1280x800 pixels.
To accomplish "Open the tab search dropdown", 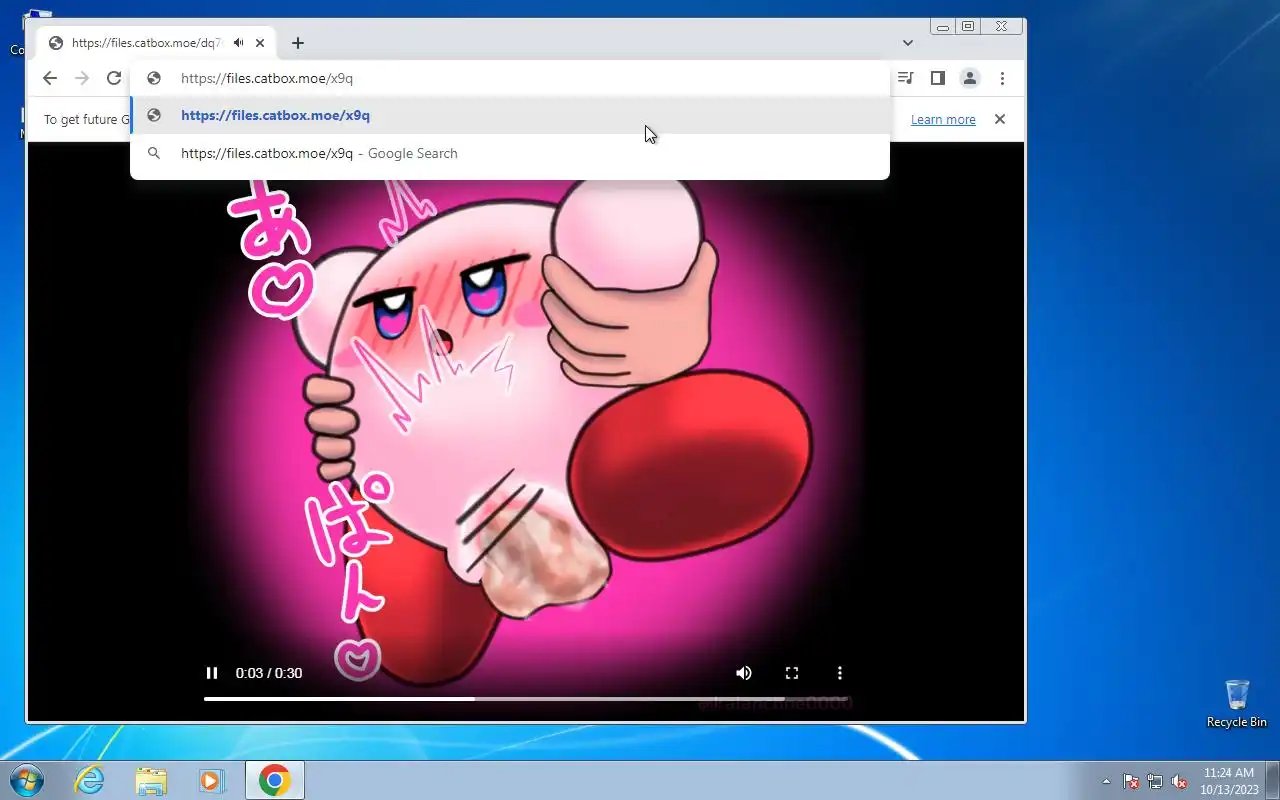I will click(908, 43).
